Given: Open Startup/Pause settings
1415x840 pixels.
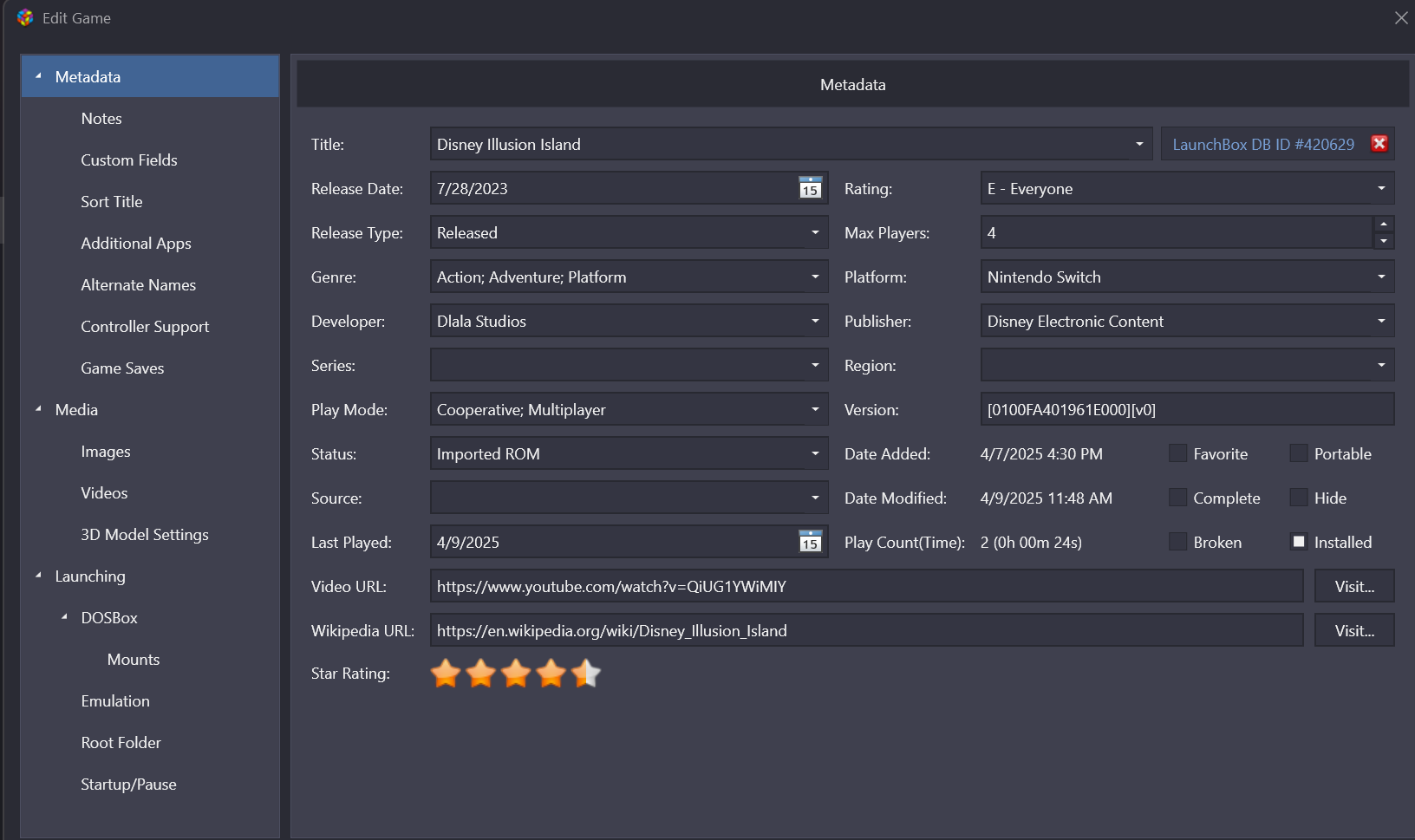Looking at the screenshot, I should pos(128,784).
